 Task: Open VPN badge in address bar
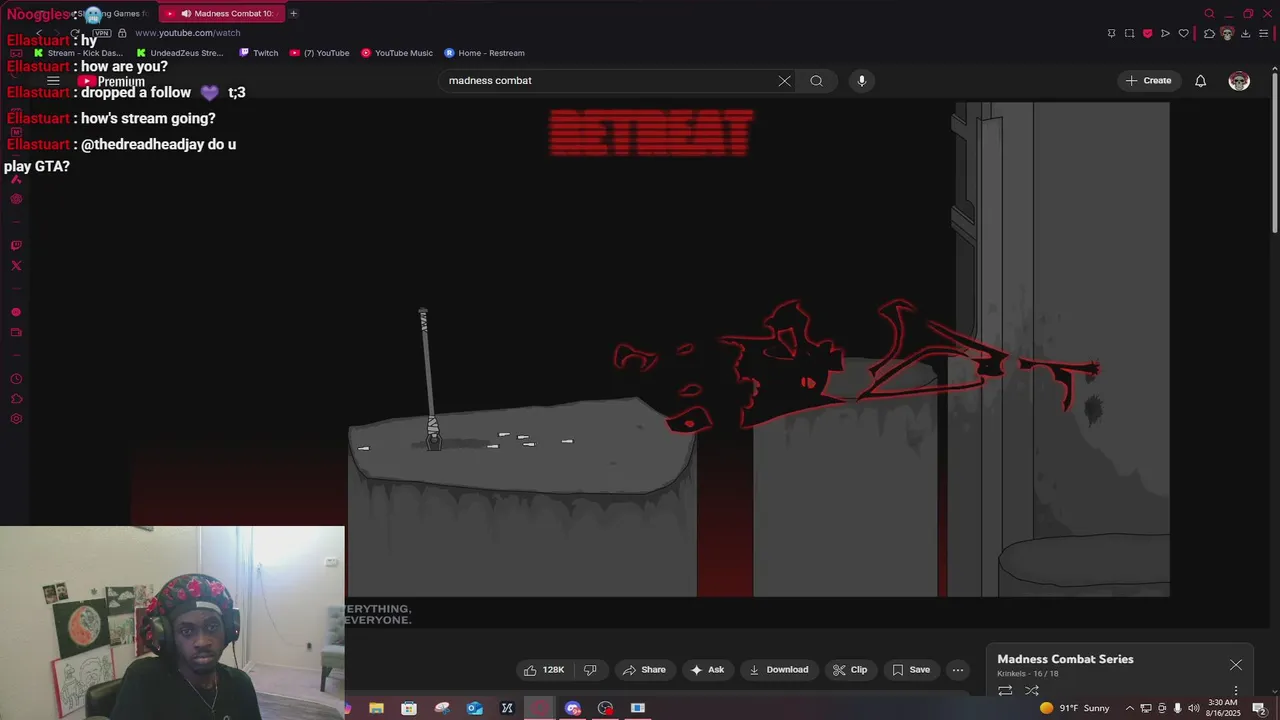click(101, 33)
